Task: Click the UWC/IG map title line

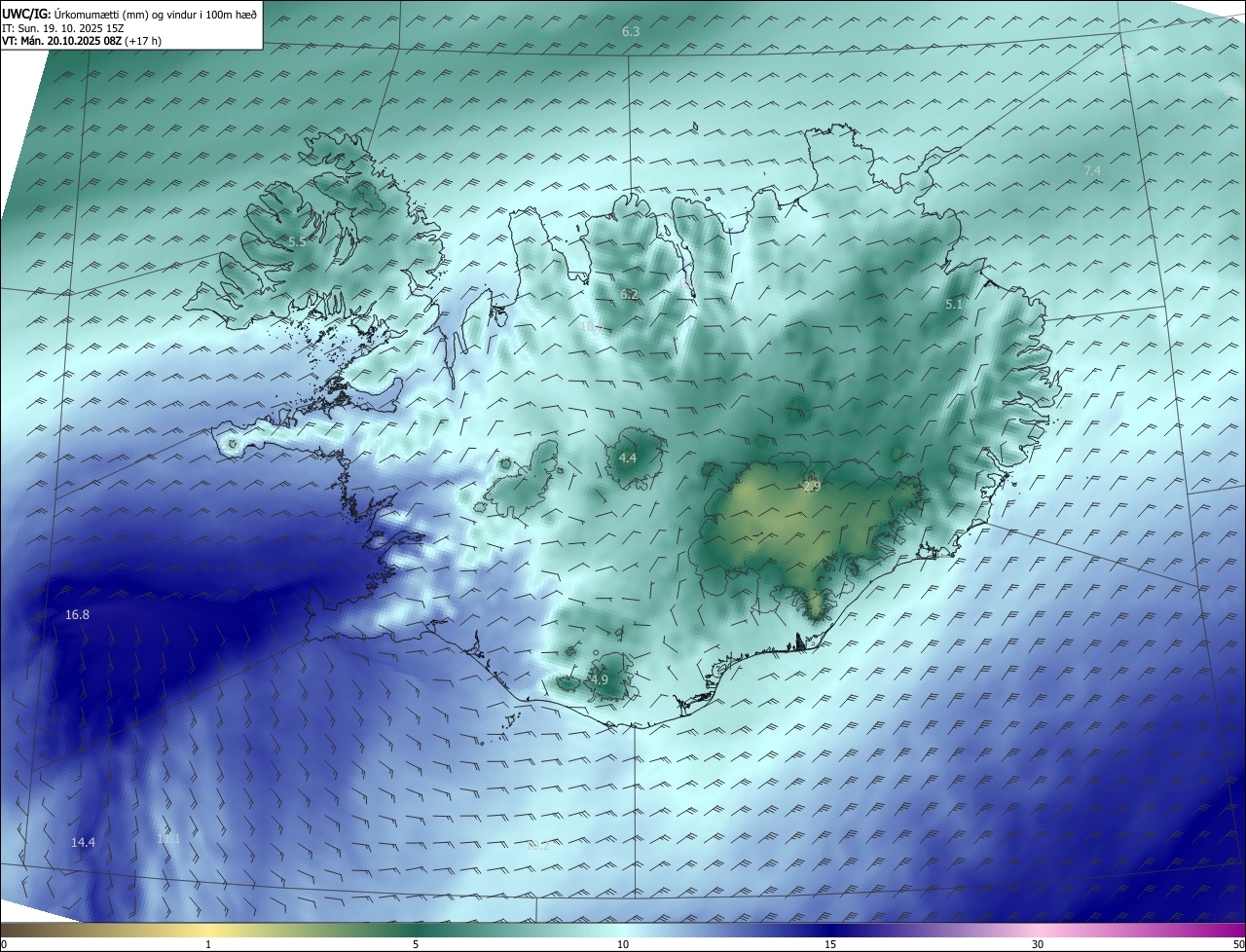Action: (129, 14)
